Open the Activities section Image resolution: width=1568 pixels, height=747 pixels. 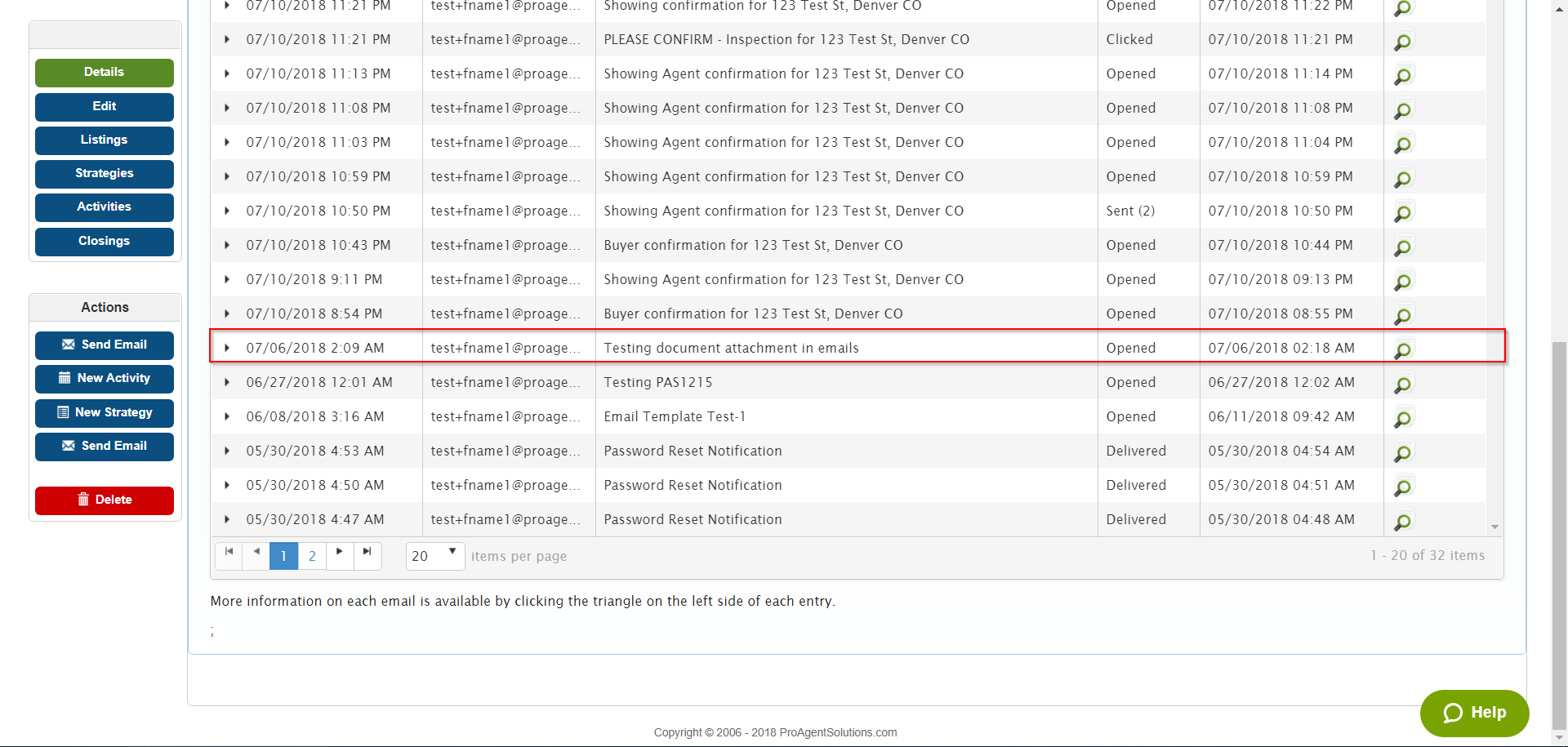105,207
